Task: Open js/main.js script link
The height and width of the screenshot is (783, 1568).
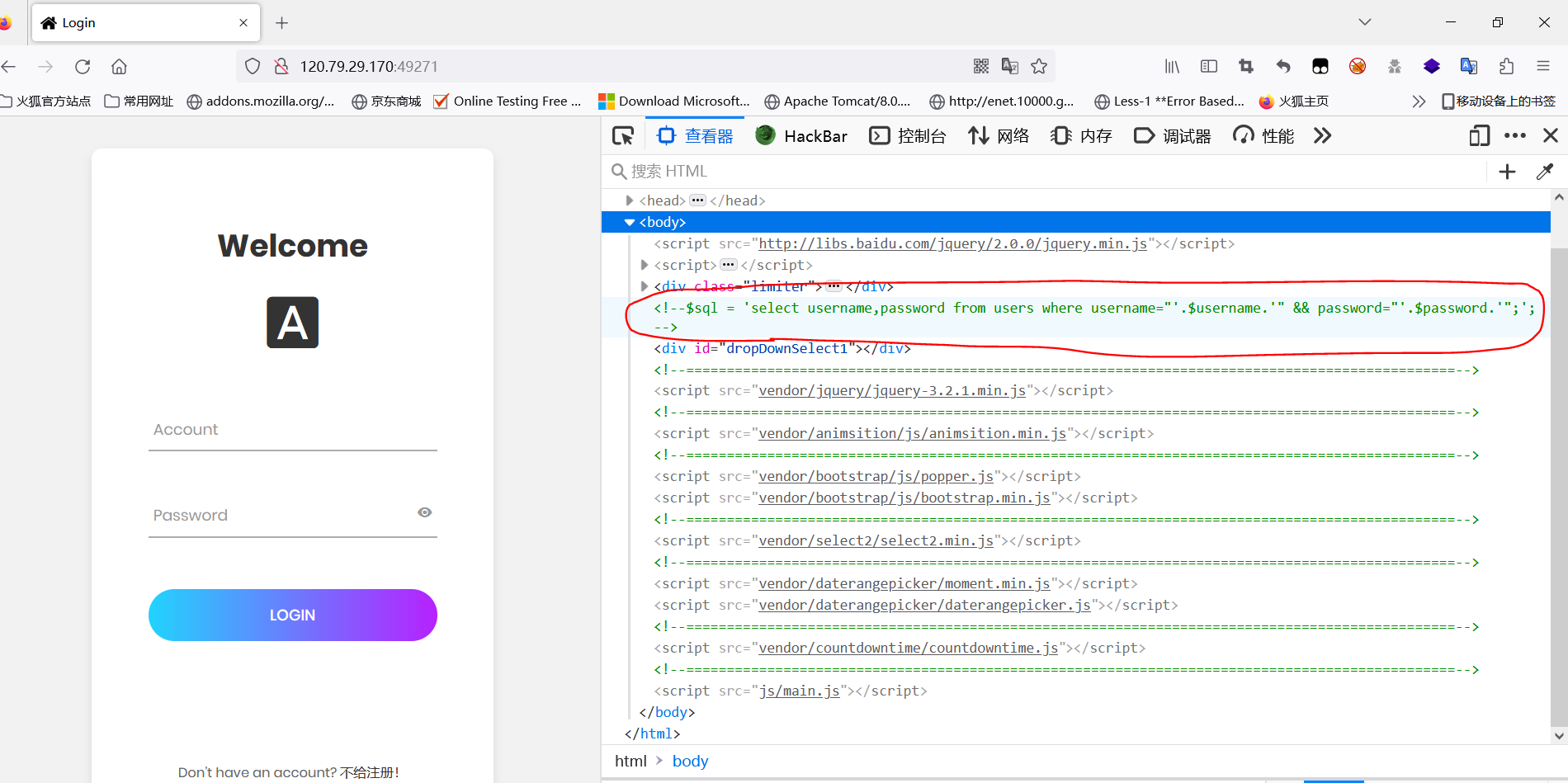Action: 799,691
